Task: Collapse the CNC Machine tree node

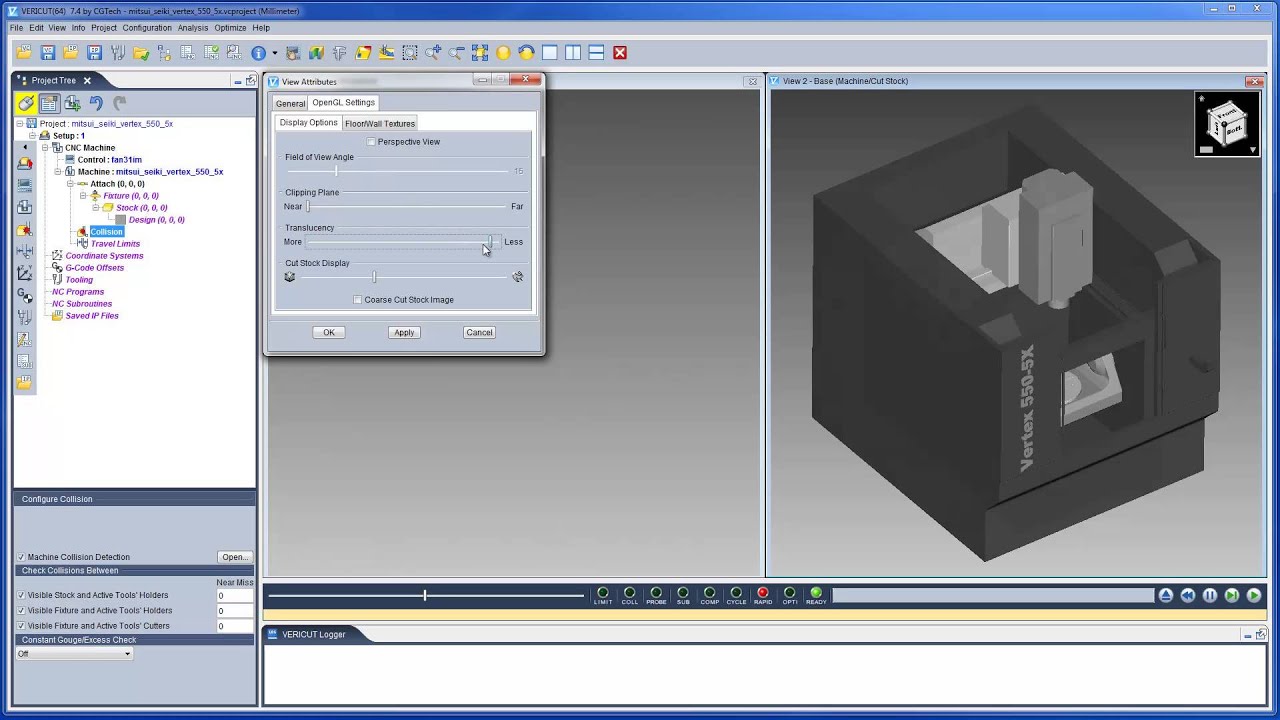Action: pos(45,148)
